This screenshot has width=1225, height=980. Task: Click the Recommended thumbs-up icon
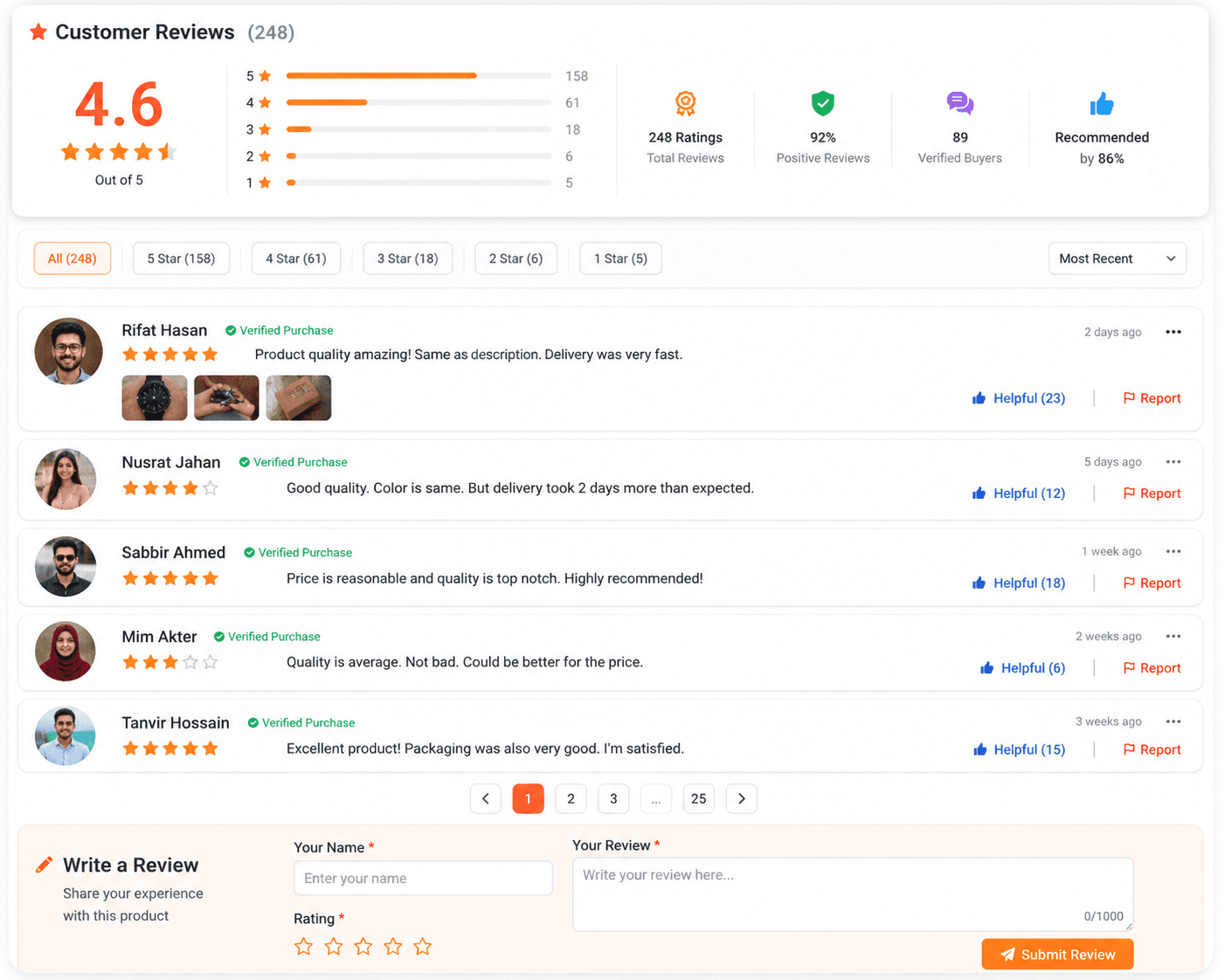click(1102, 104)
